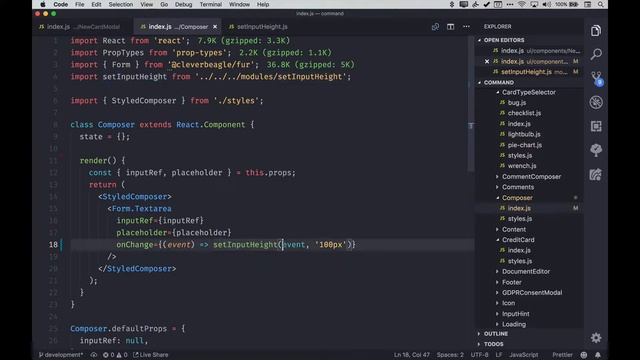Start a Live Share session
640x360 pixels.
(151, 355)
